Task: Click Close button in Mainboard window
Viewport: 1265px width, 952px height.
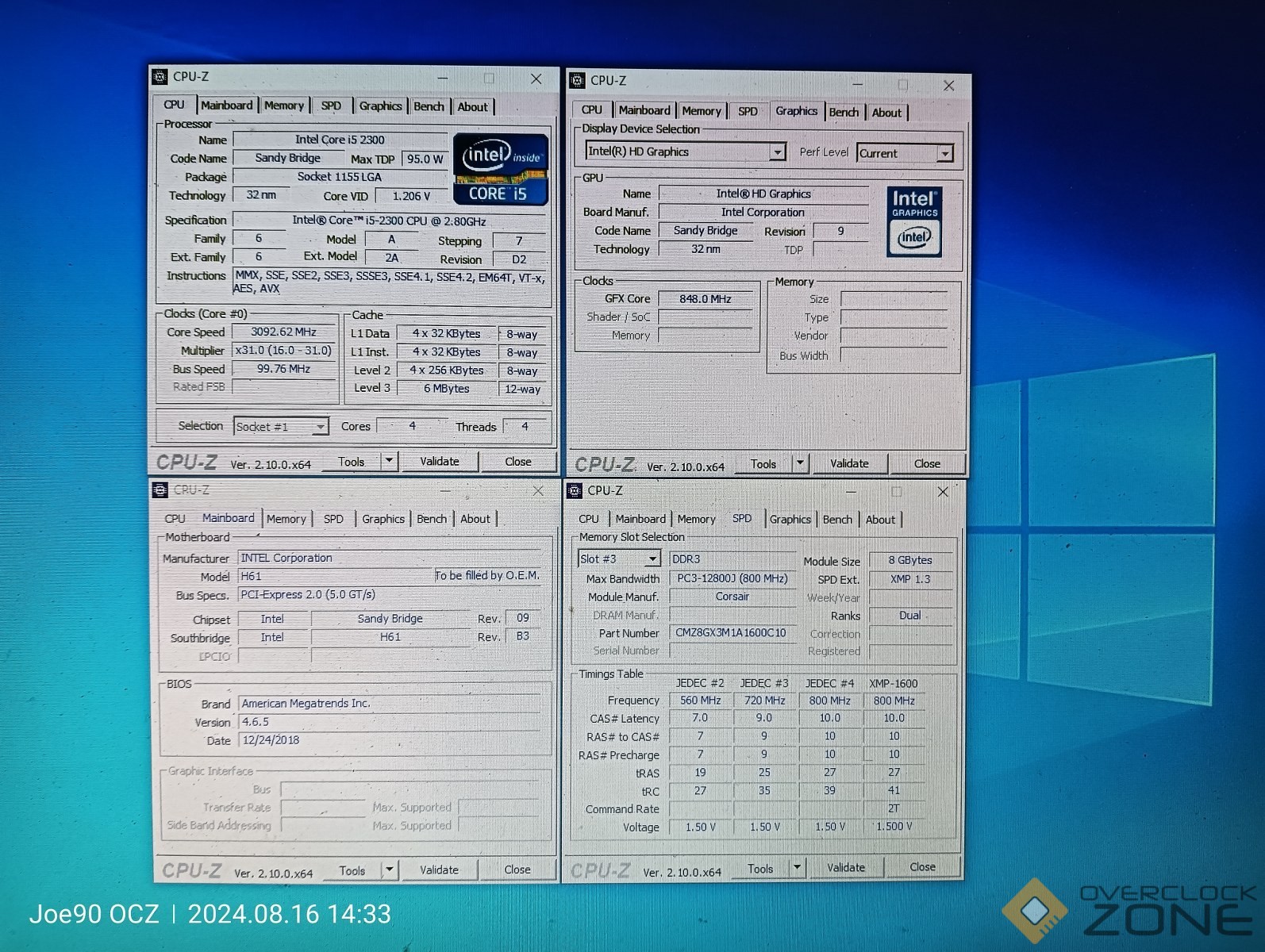Action: (x=517, y=869)
